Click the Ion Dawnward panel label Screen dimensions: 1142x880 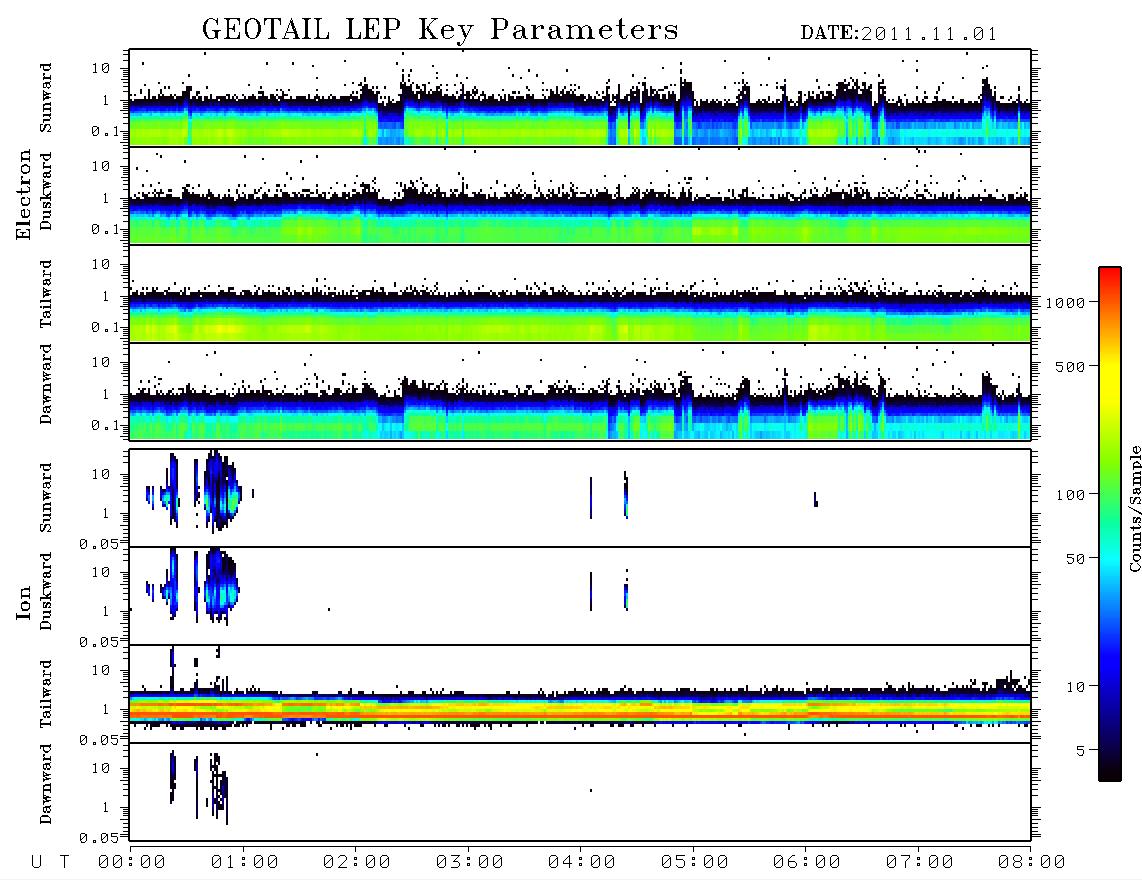[46, 784]
